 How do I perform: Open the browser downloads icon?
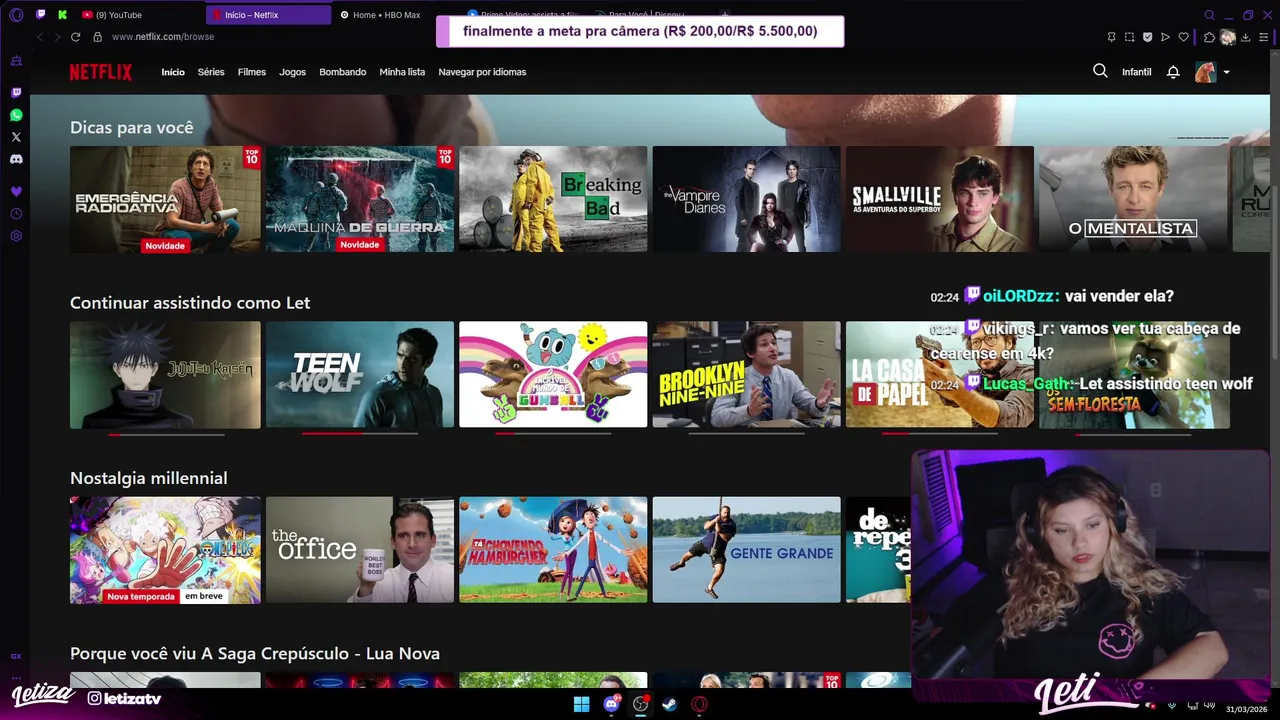coord(1247,37)
